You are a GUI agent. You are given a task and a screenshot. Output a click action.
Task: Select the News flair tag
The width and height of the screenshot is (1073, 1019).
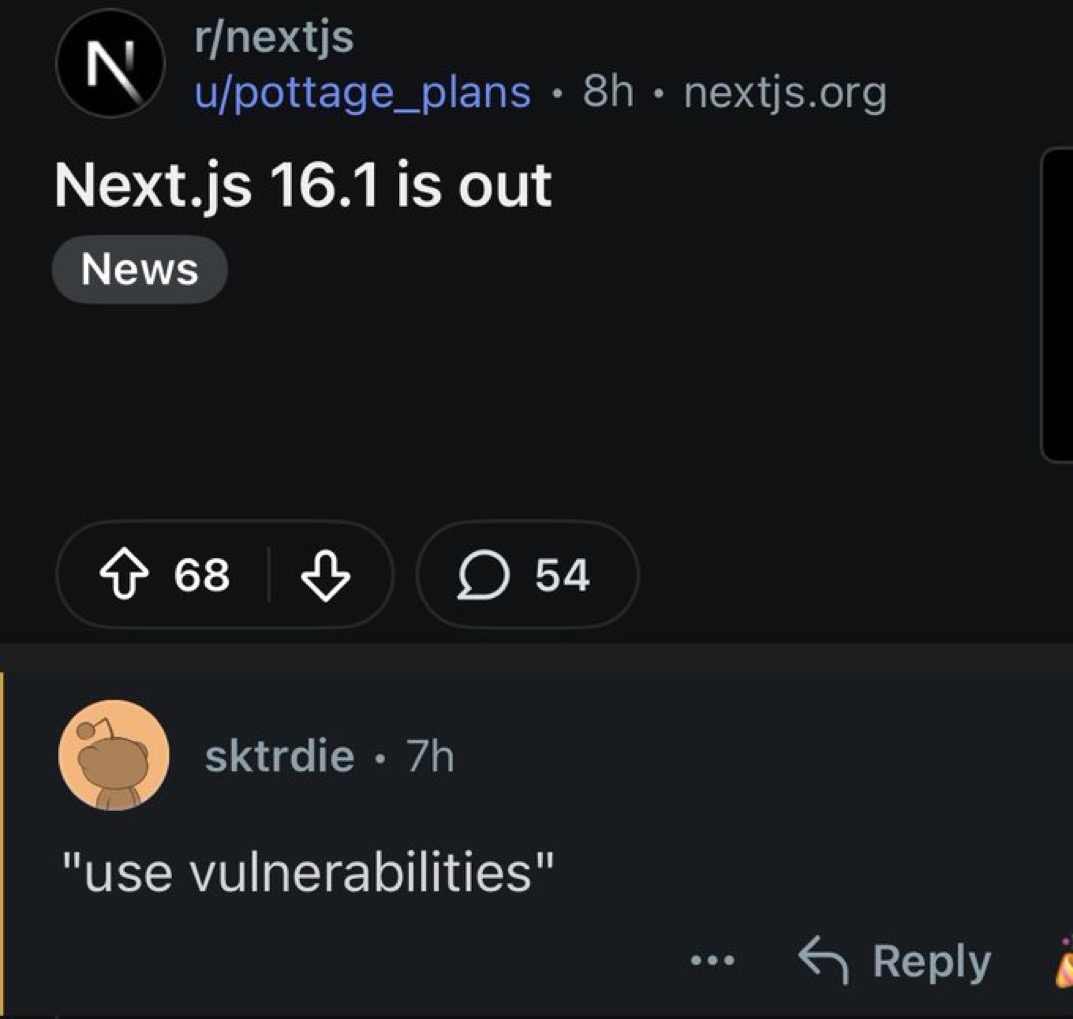point(139,269)
